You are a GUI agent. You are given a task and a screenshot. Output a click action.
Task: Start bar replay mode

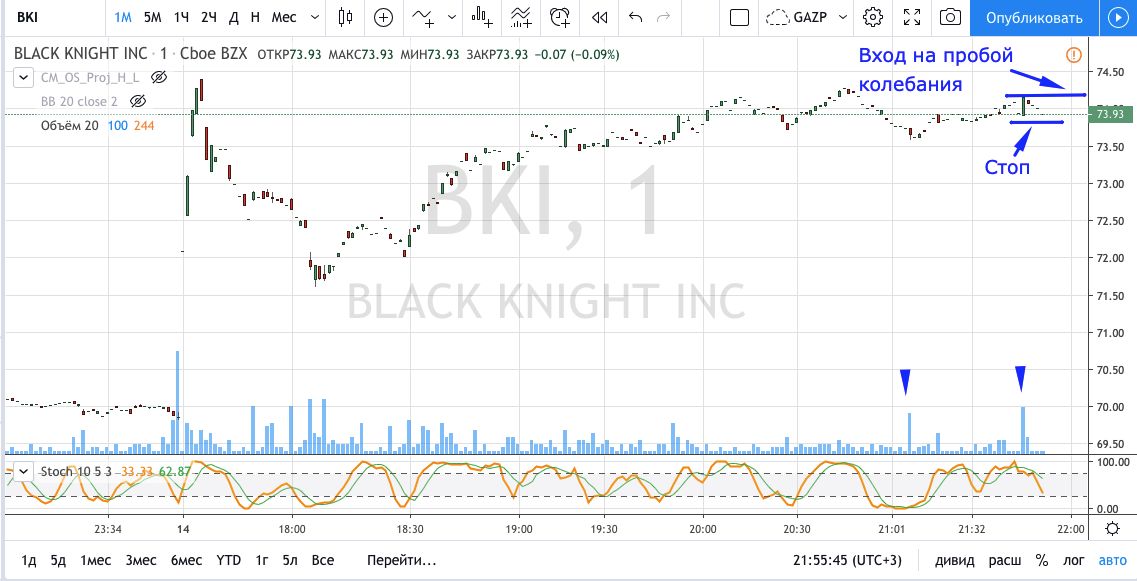(x=599, y=17)
